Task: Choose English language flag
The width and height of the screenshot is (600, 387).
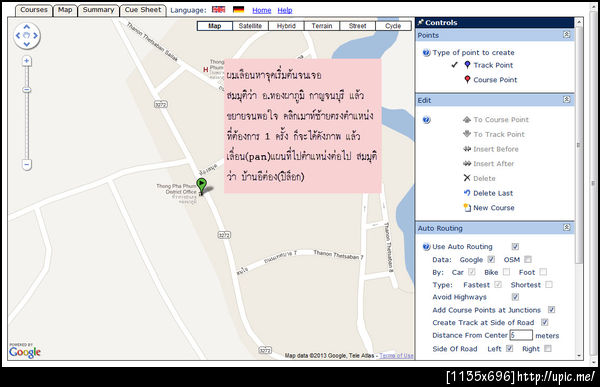Action: coord(218,10)
